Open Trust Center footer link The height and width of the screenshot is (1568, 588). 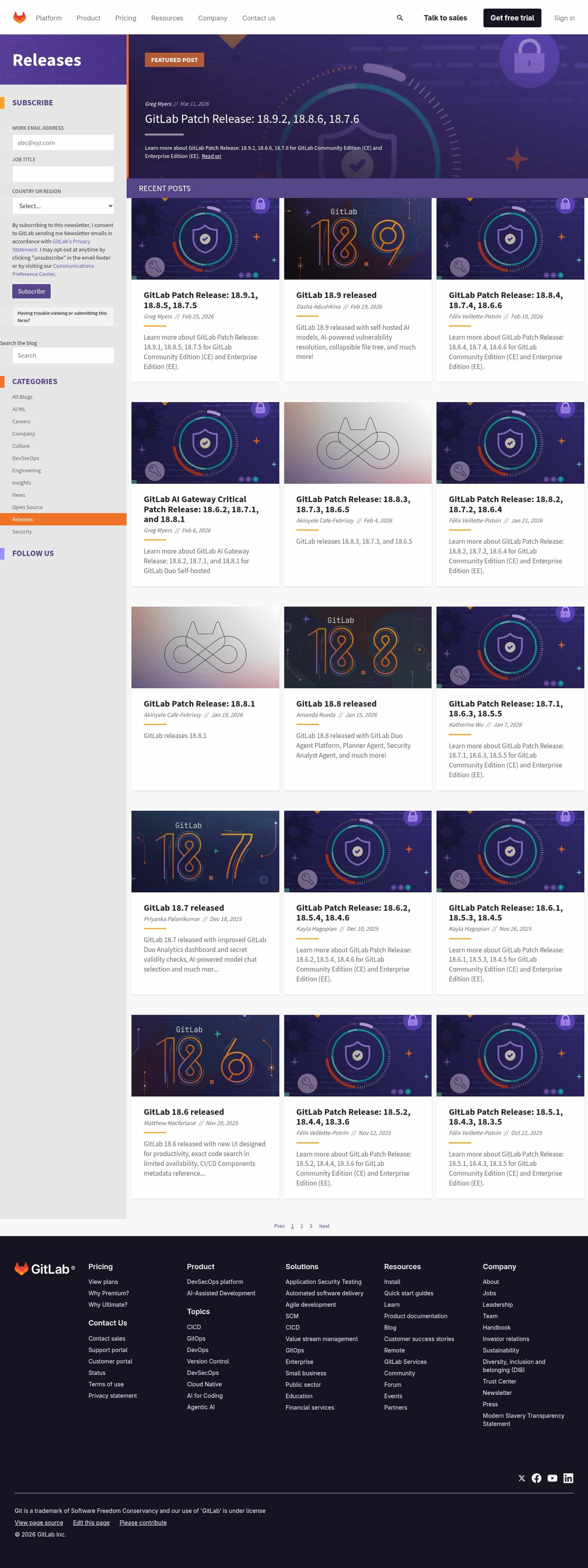499,1381
